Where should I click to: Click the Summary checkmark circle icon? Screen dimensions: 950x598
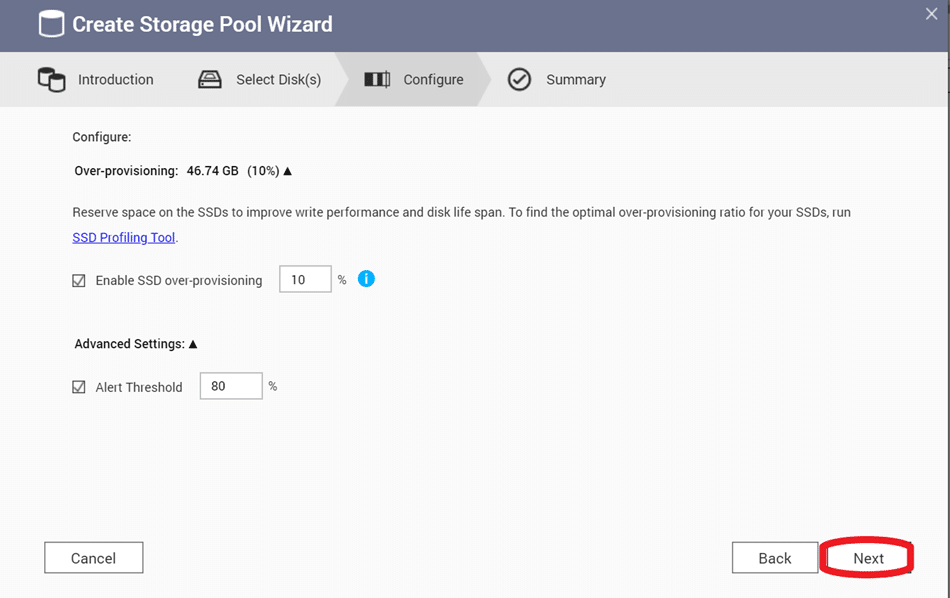519,79
